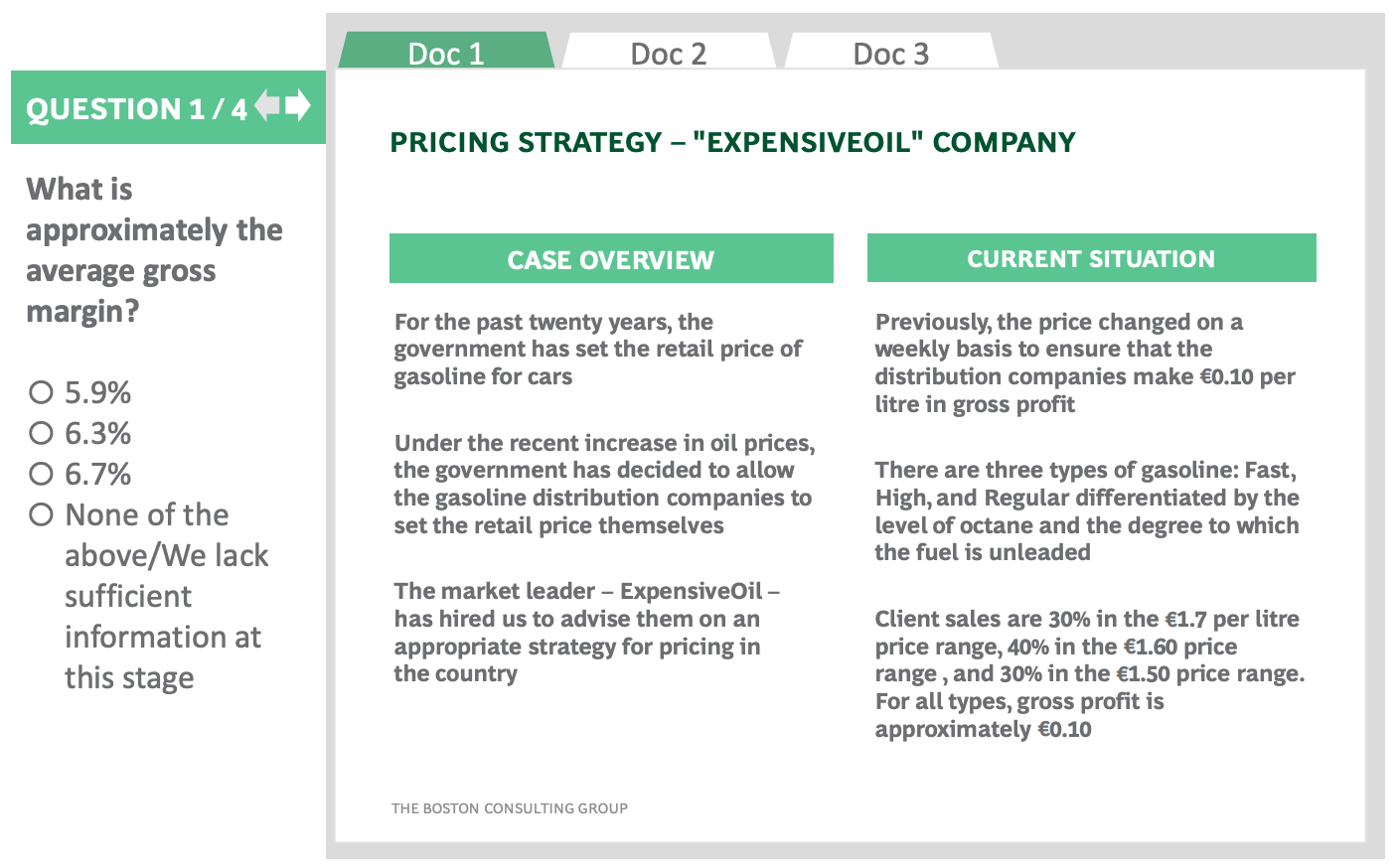Click THE BOSTON CONSULTING GROUP footer text
1399x868 pixels.
pos(510,808)
